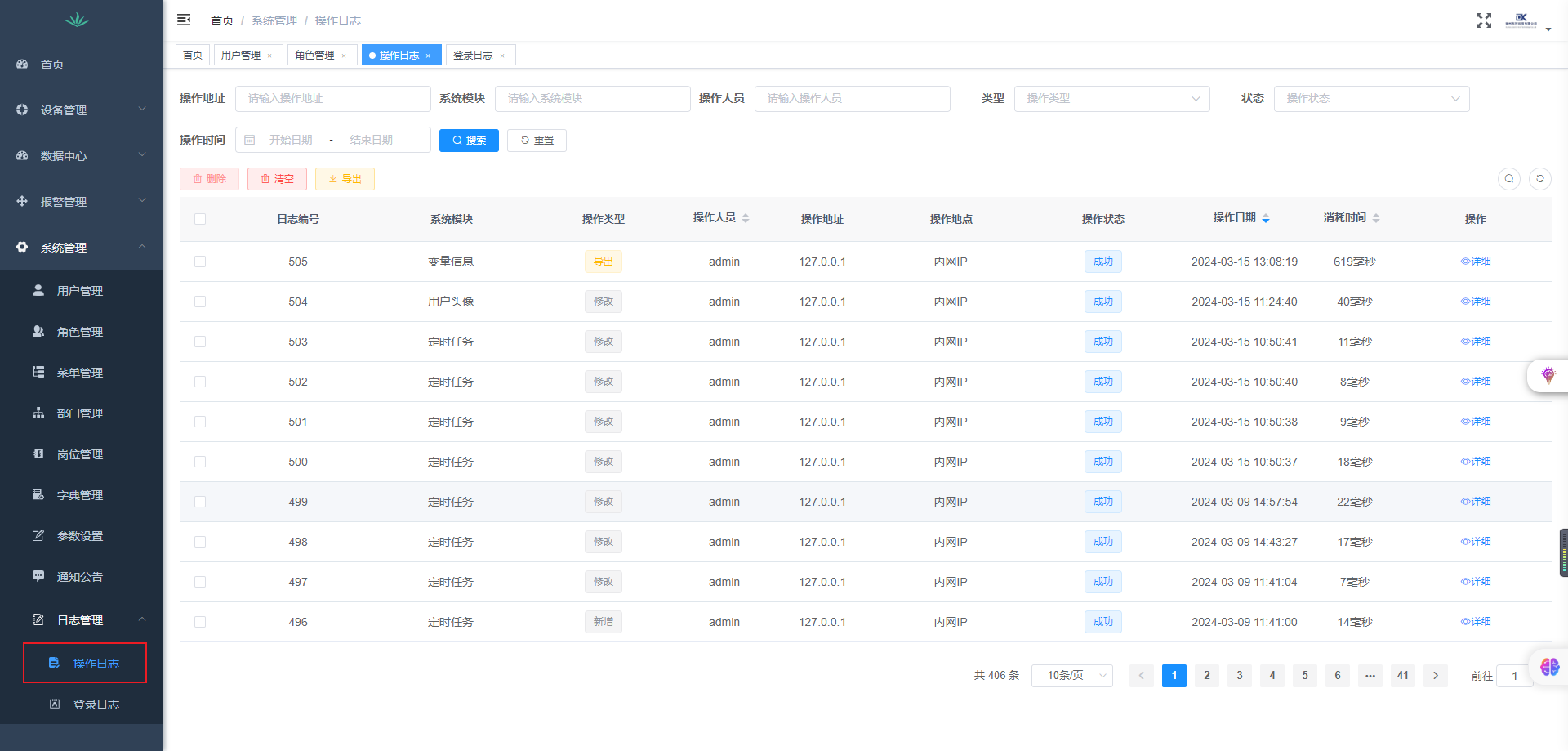The height and width of the screenshot is (751, 1568).
Task: Select checkbox for log 503
Action: 200,342
